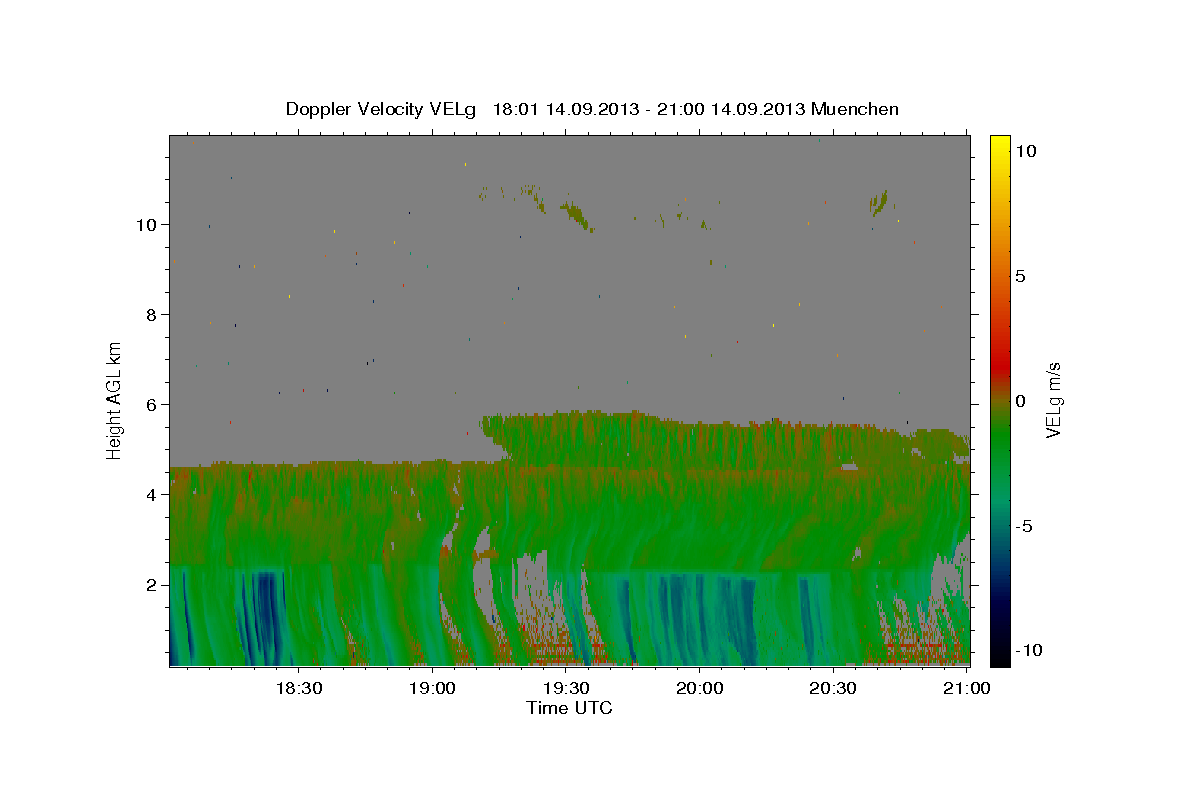Click the '20:00' time axis label
This screenshot has height=800, width=1200.
[x=700, y=688]
